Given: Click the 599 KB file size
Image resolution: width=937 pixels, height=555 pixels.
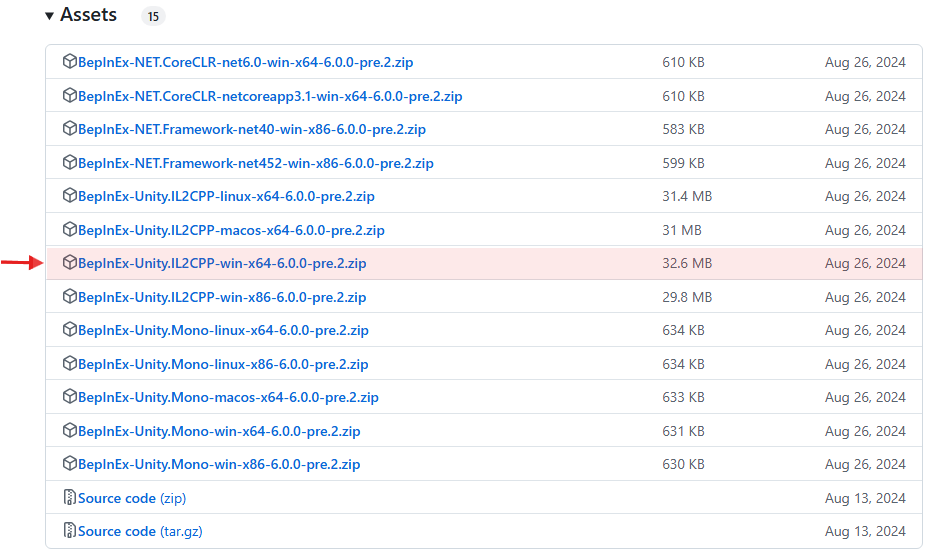Looking at the screenshot, I should (x=684, y=163).
